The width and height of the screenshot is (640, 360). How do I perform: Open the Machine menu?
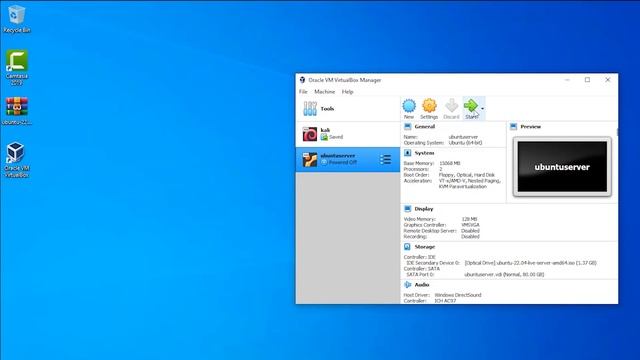(324, 92)
